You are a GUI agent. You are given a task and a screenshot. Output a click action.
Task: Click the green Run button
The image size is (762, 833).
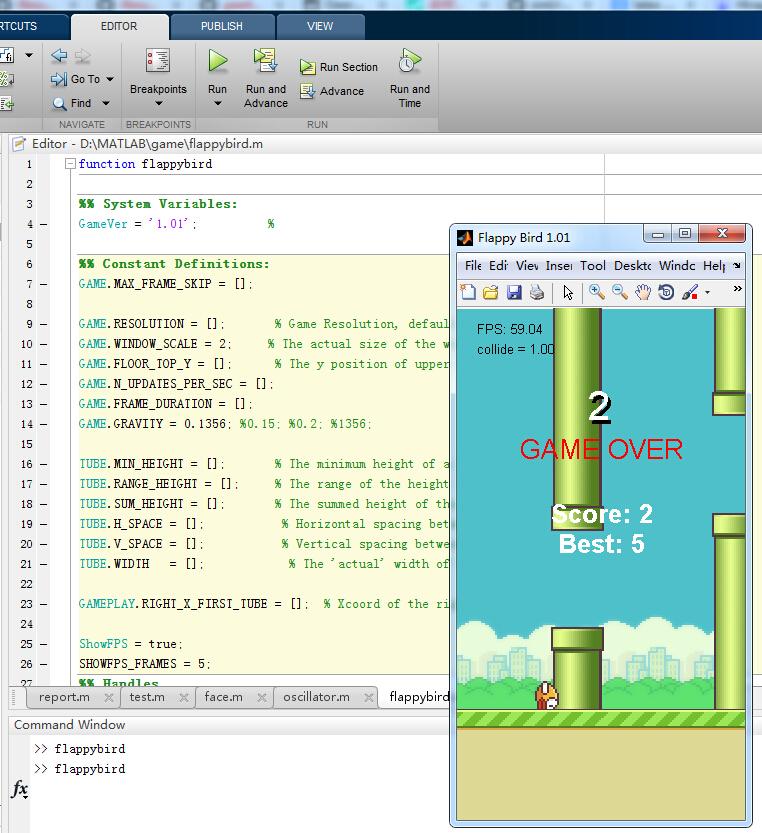(217, 61)
